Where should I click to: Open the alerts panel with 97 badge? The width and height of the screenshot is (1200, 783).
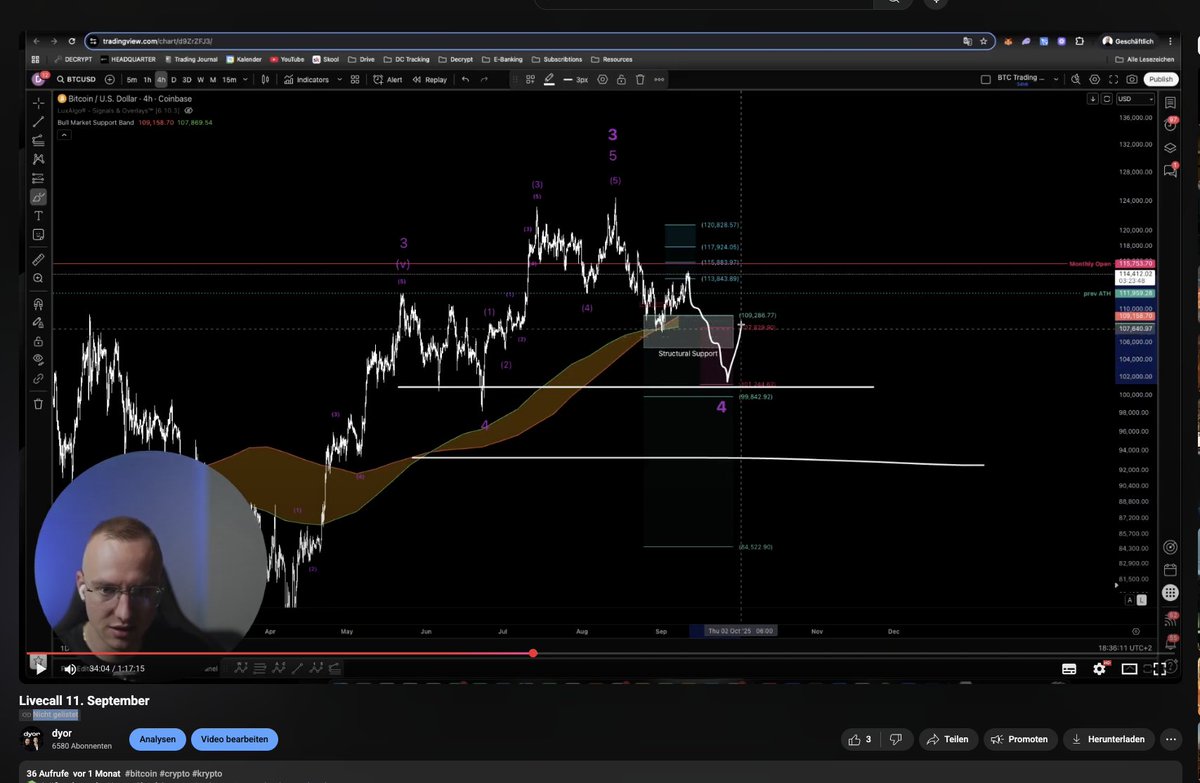tap(1171, 125)
